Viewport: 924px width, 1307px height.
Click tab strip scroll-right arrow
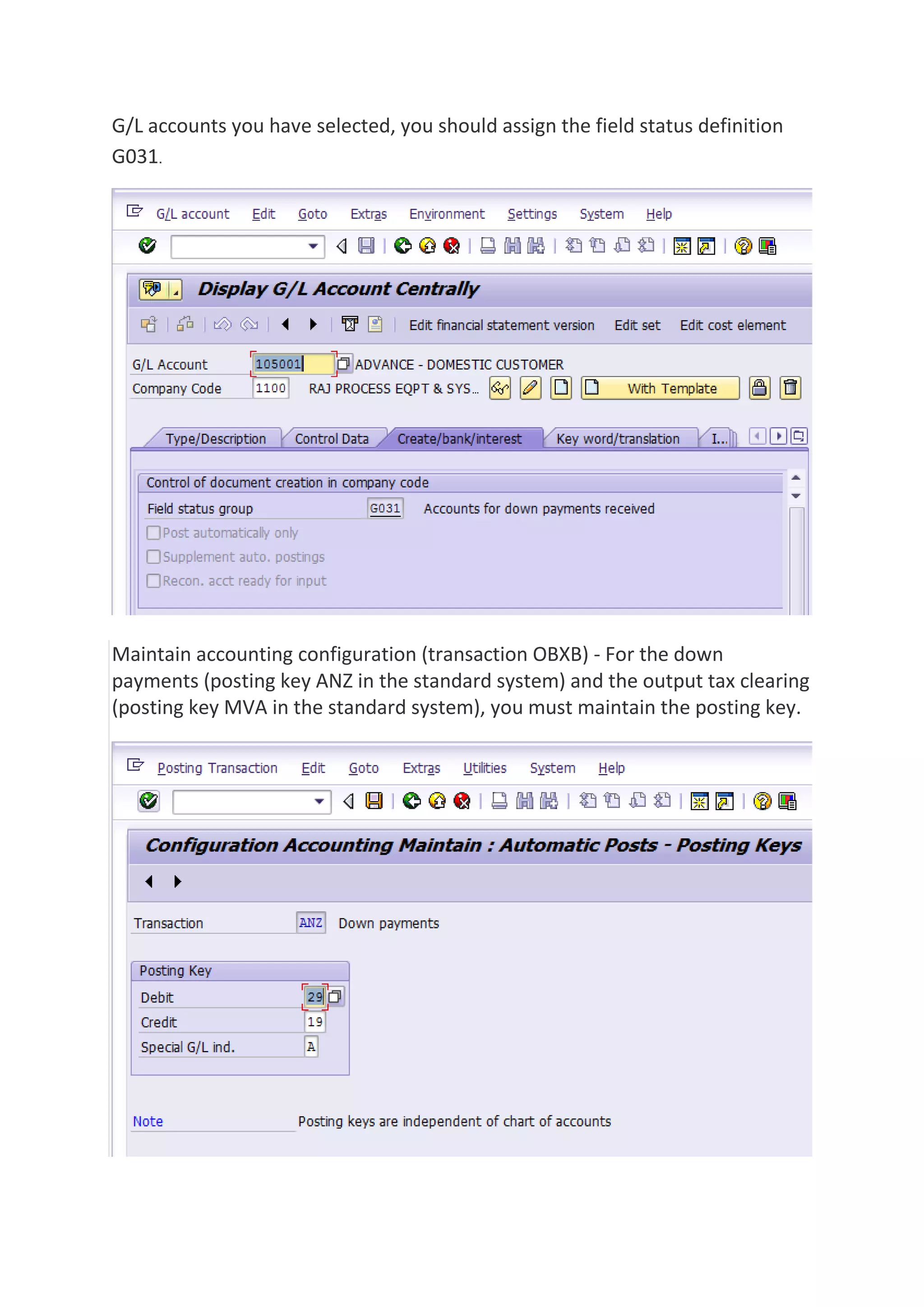[778, 436]
